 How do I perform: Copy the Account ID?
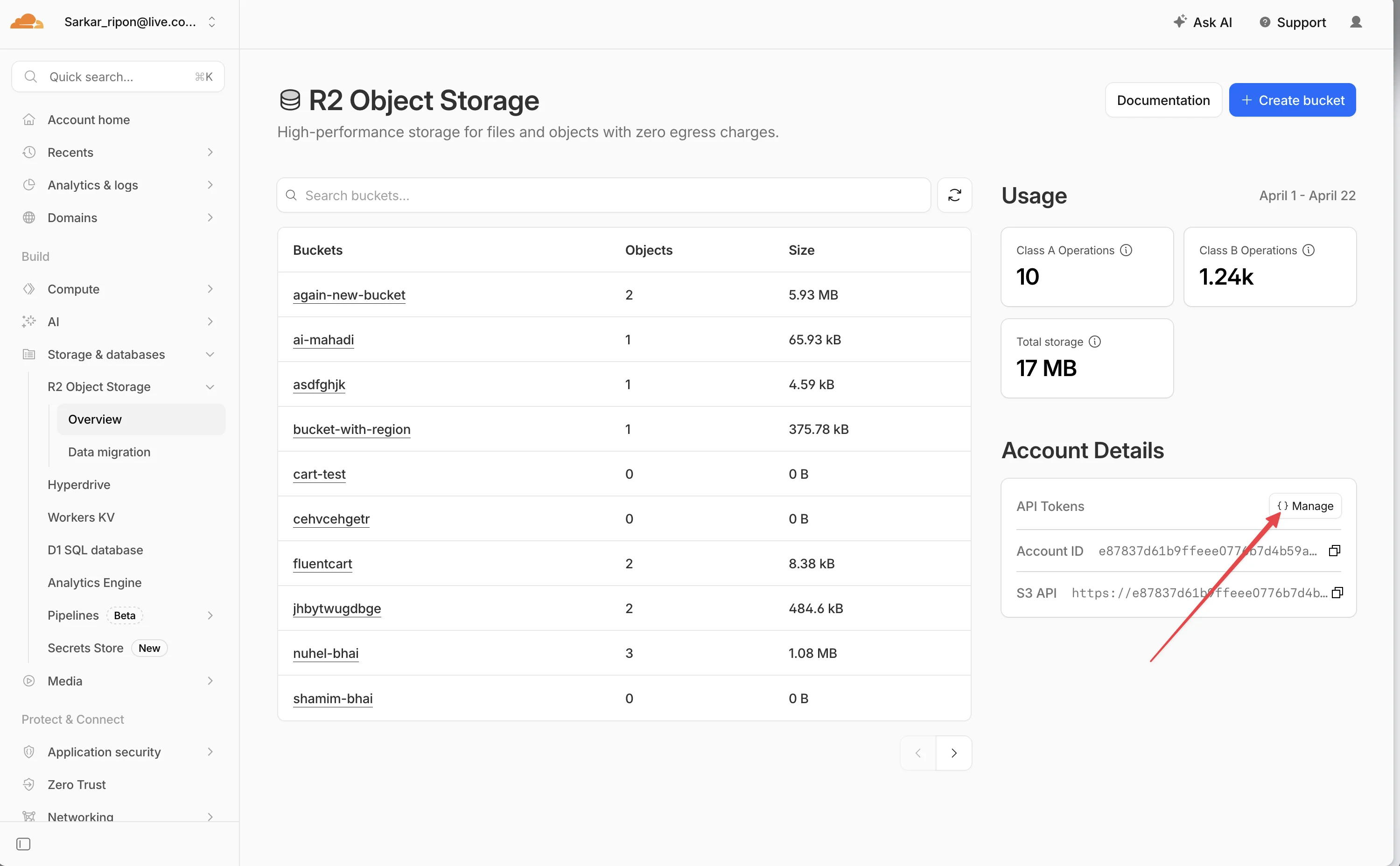pos(1335,551)
